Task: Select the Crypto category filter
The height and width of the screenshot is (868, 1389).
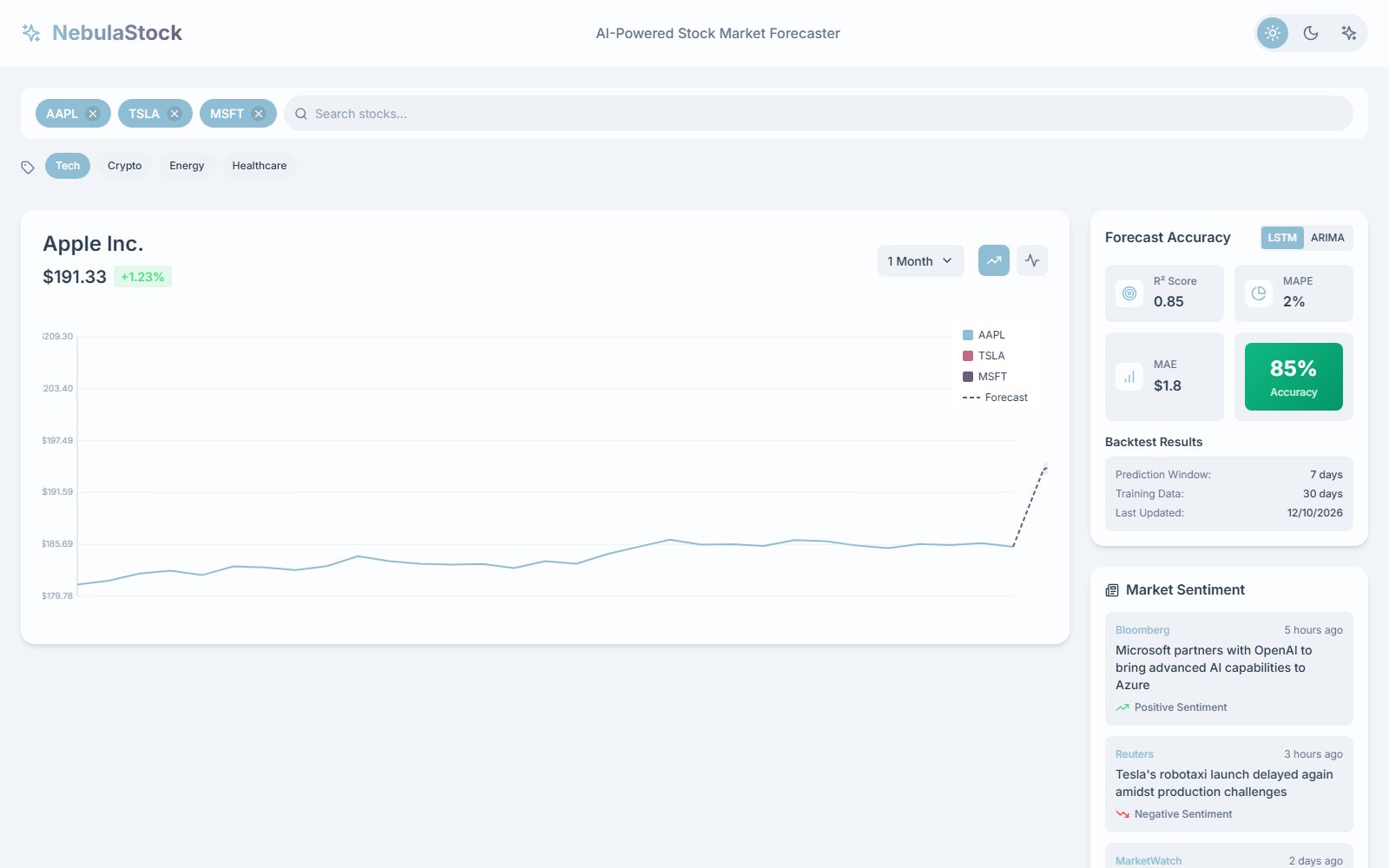Action: 124,166
